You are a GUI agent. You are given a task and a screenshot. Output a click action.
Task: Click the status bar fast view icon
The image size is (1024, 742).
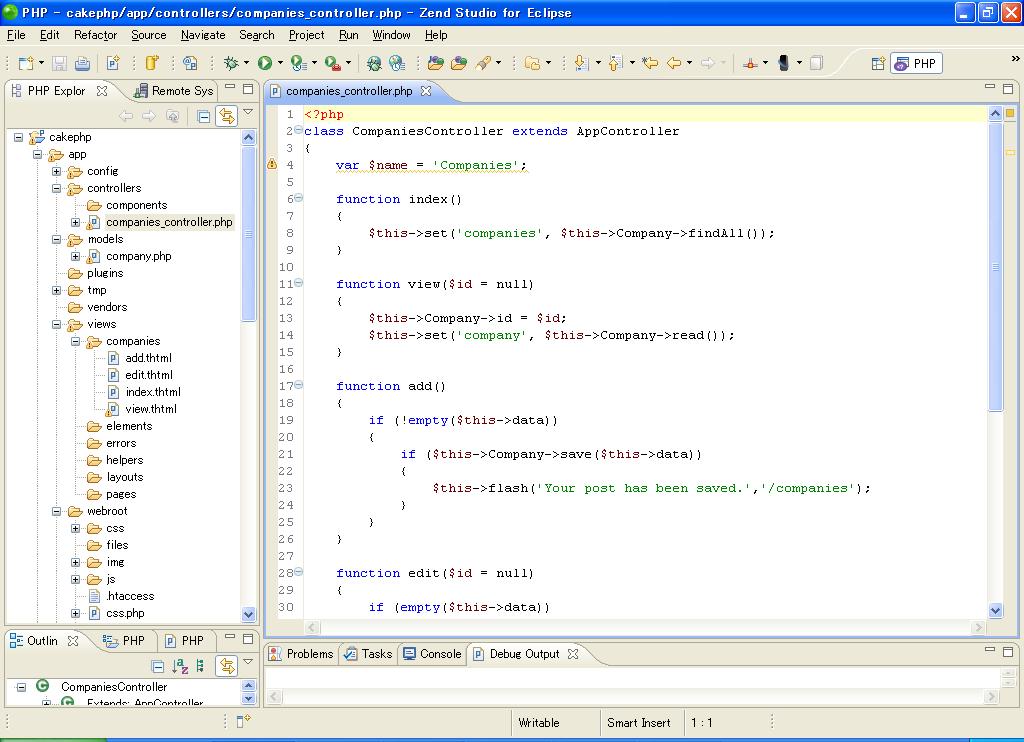[x=243, y=721]
